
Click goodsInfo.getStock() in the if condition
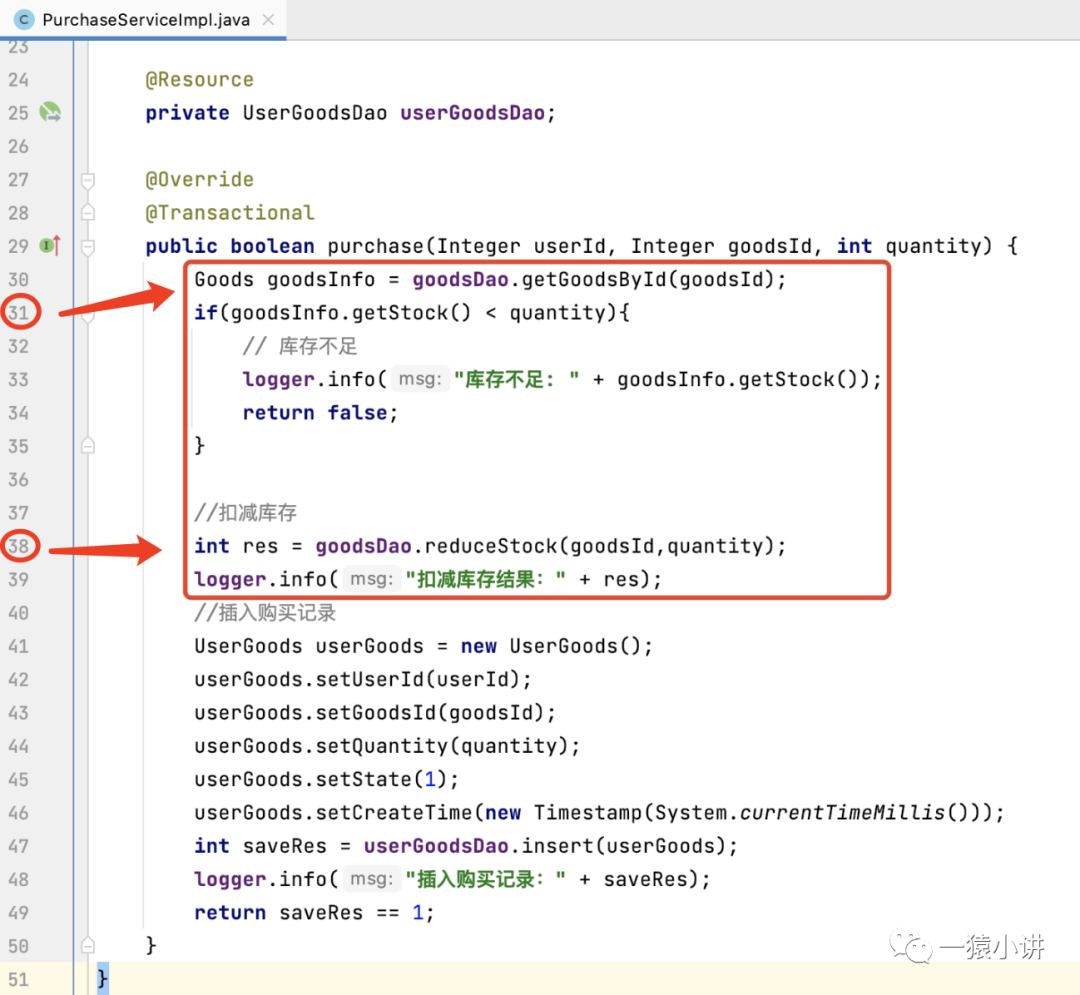click(x=351, y=313)
